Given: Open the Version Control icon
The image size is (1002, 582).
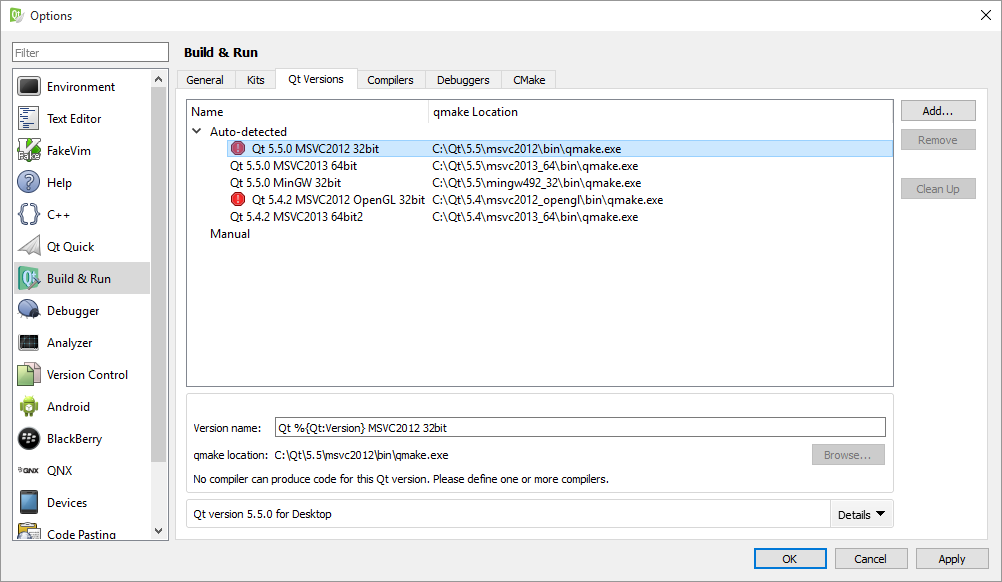Looking at the screenshot, I should coord(29,374).
